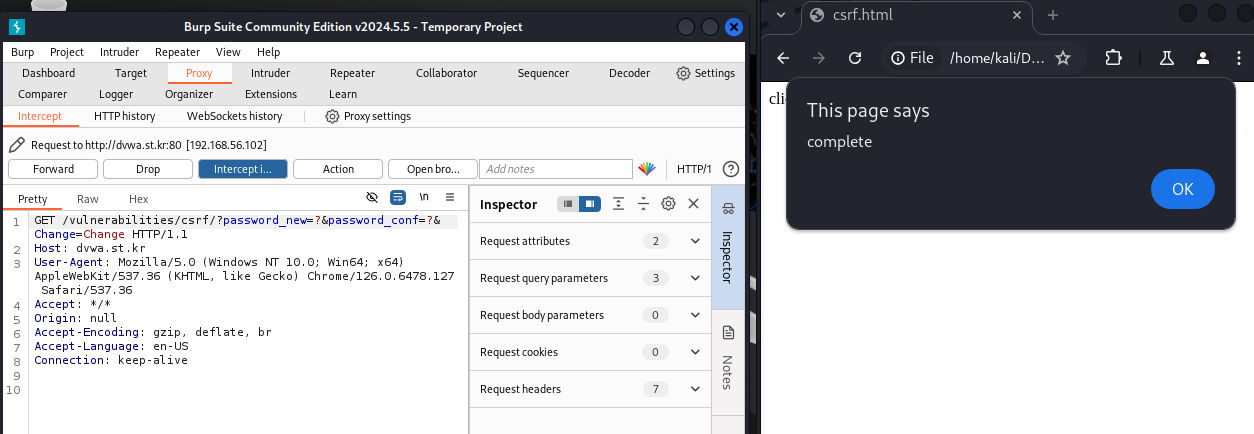Open the Extensions tab
This screenshot has height=434, width=1254.
[x=271, y=94]
